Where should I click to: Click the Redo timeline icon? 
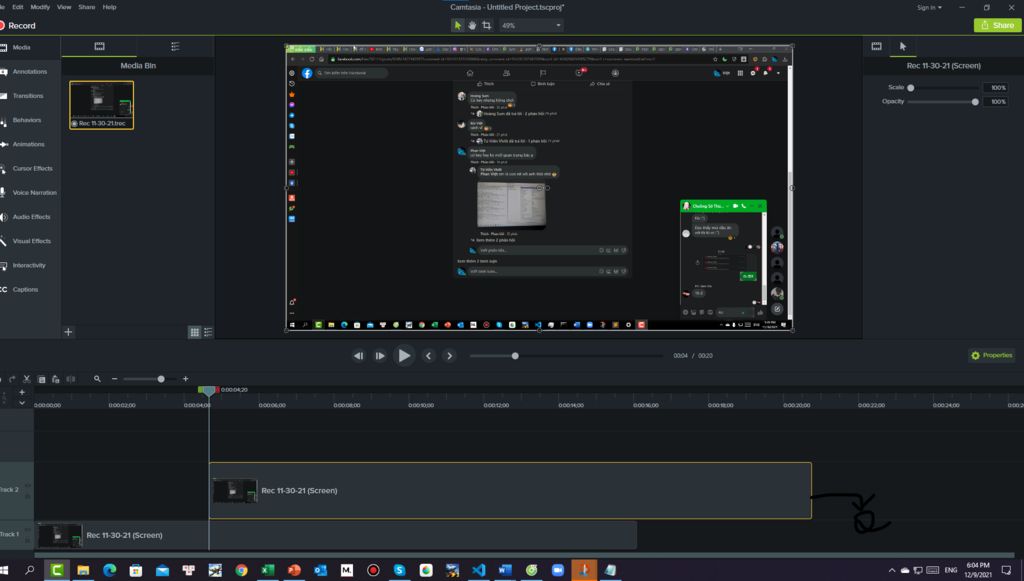coord(12,379)
